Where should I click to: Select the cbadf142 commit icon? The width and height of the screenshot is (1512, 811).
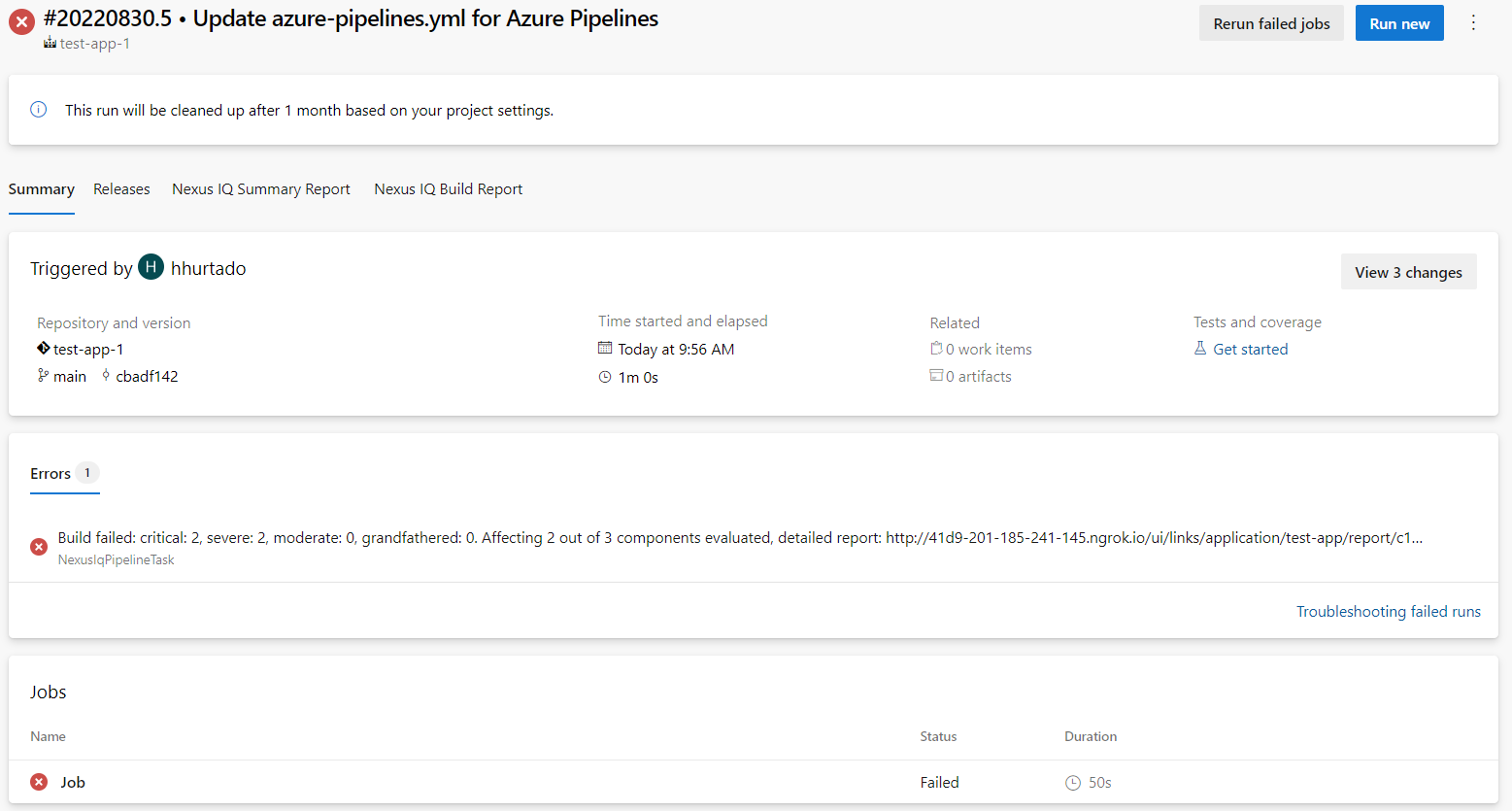[x=105, y=376]
